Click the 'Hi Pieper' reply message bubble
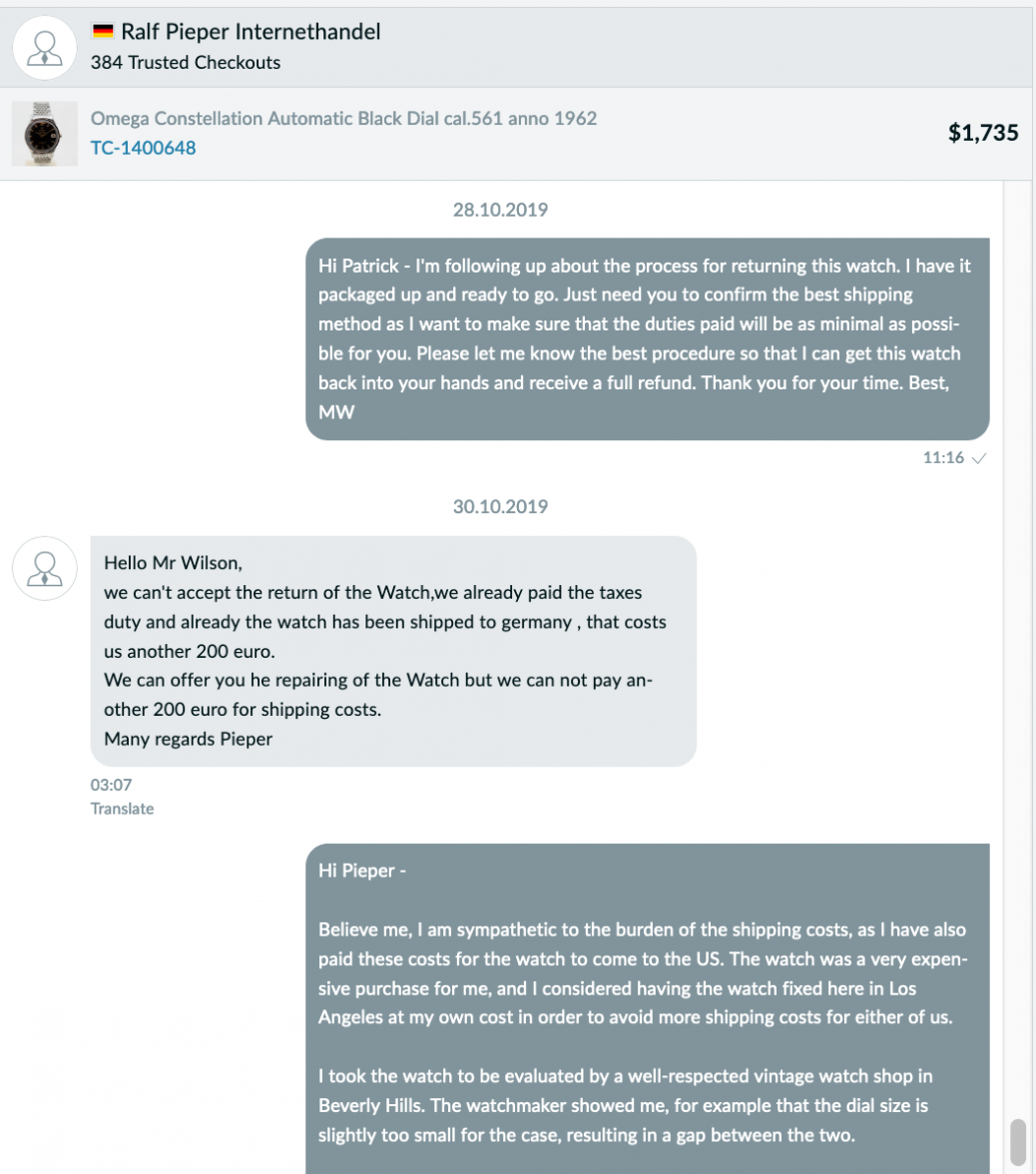The width and height of the screenshot is (1036, 1174). [x=648, y=1008]
